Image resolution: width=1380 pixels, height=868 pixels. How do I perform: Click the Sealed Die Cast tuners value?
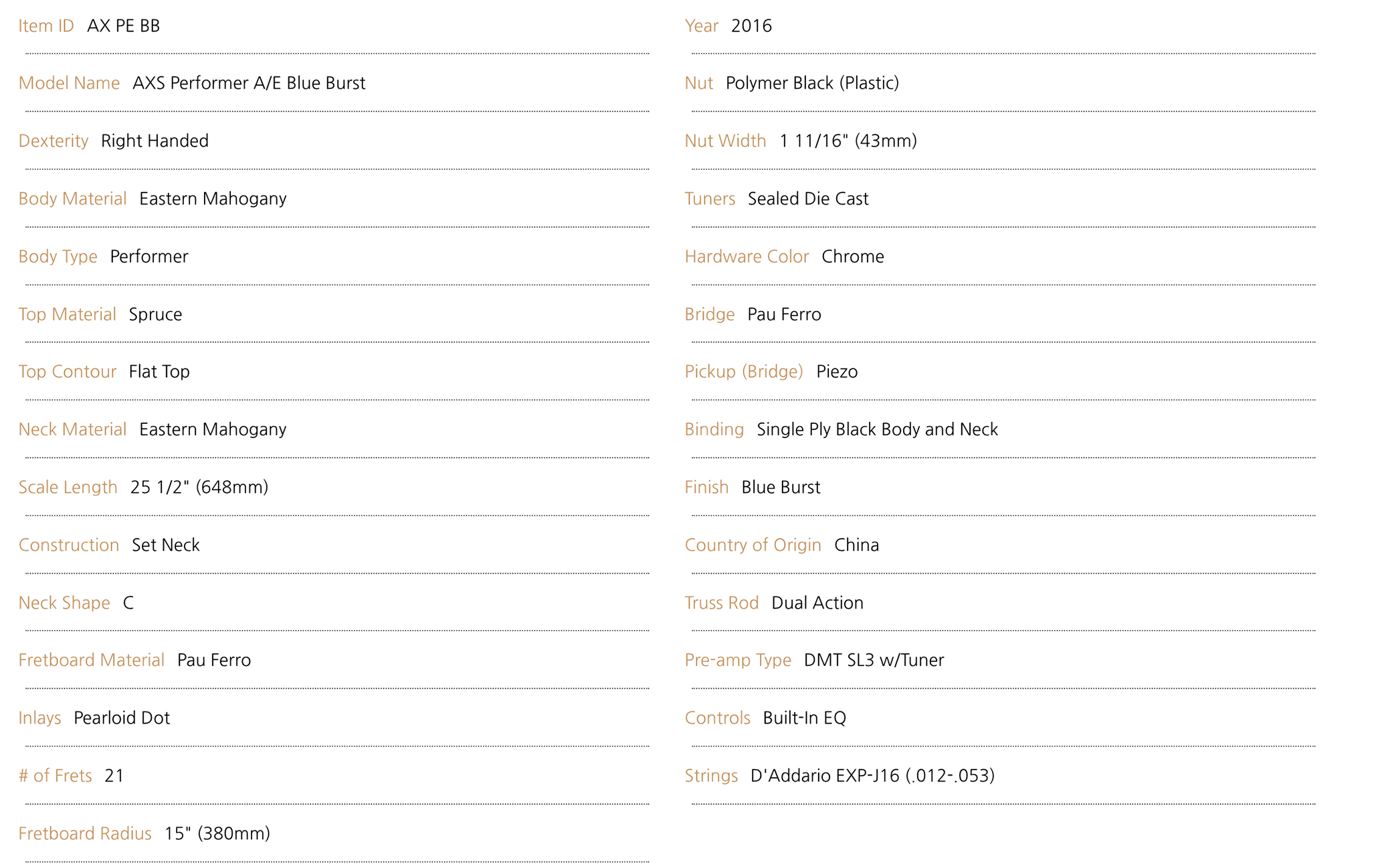pos(808,199)
